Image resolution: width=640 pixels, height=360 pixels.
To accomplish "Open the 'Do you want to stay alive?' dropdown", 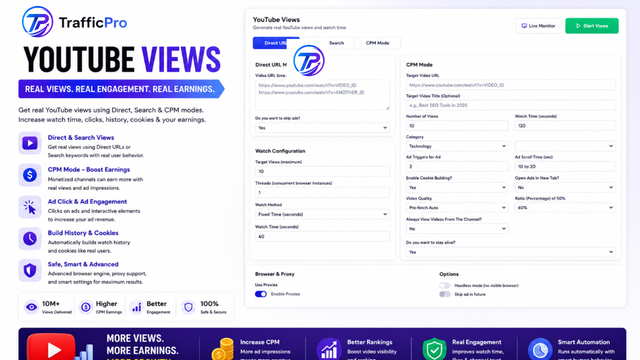I will coord(511,252).
